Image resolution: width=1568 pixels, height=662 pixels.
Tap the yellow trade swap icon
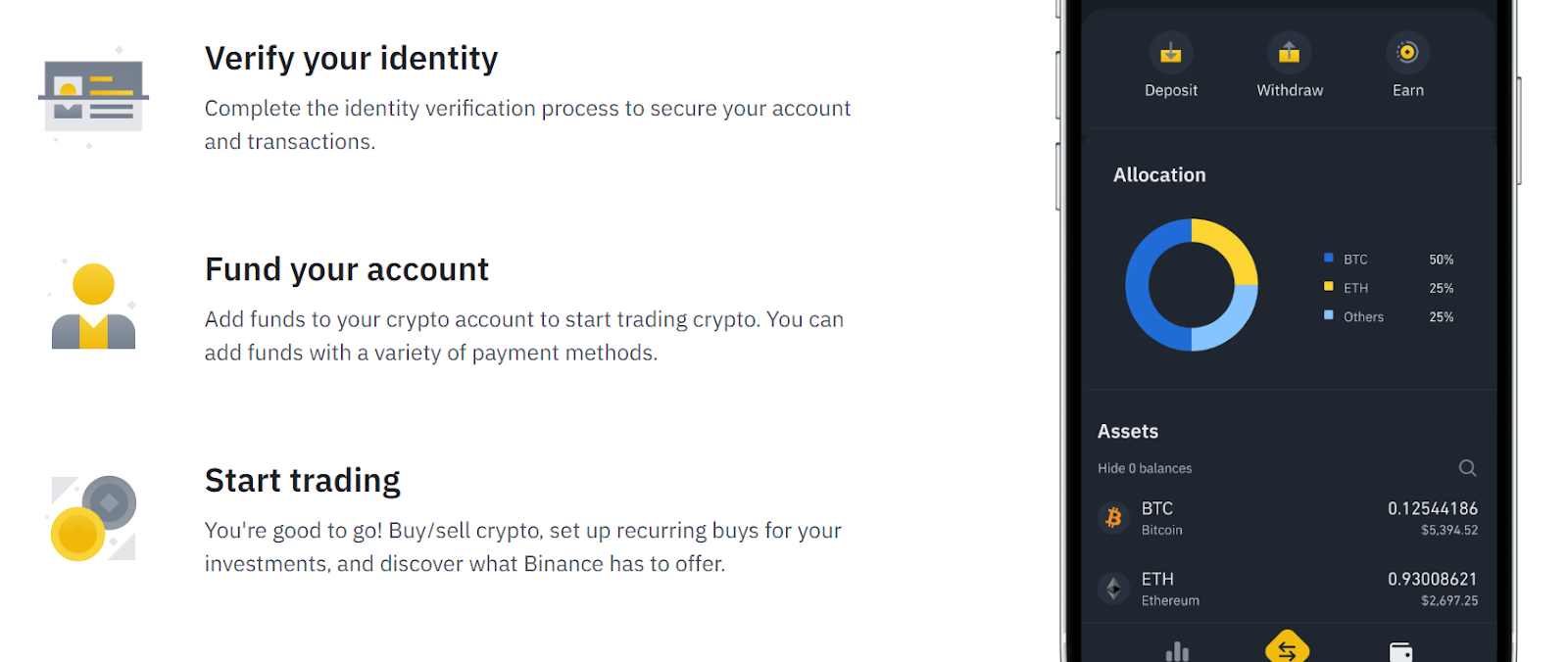tap(1288, 646)
